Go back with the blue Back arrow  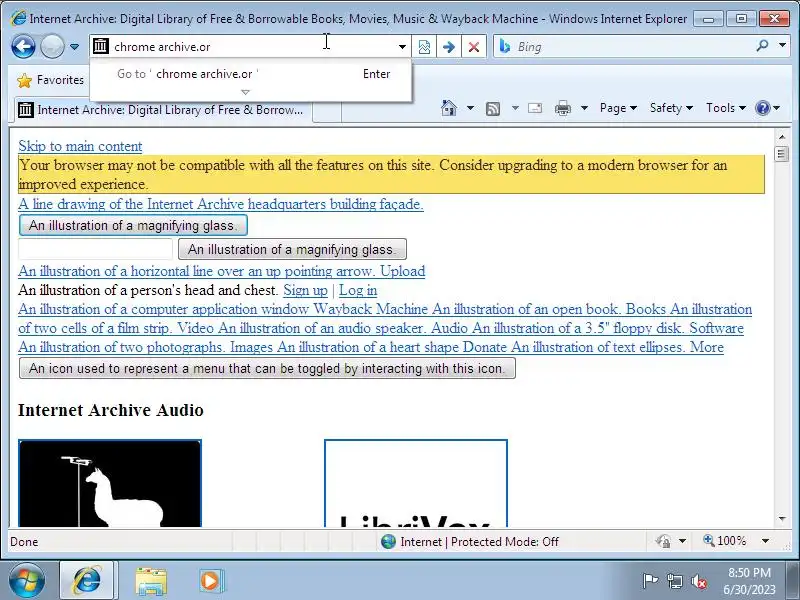click(23, 46)
